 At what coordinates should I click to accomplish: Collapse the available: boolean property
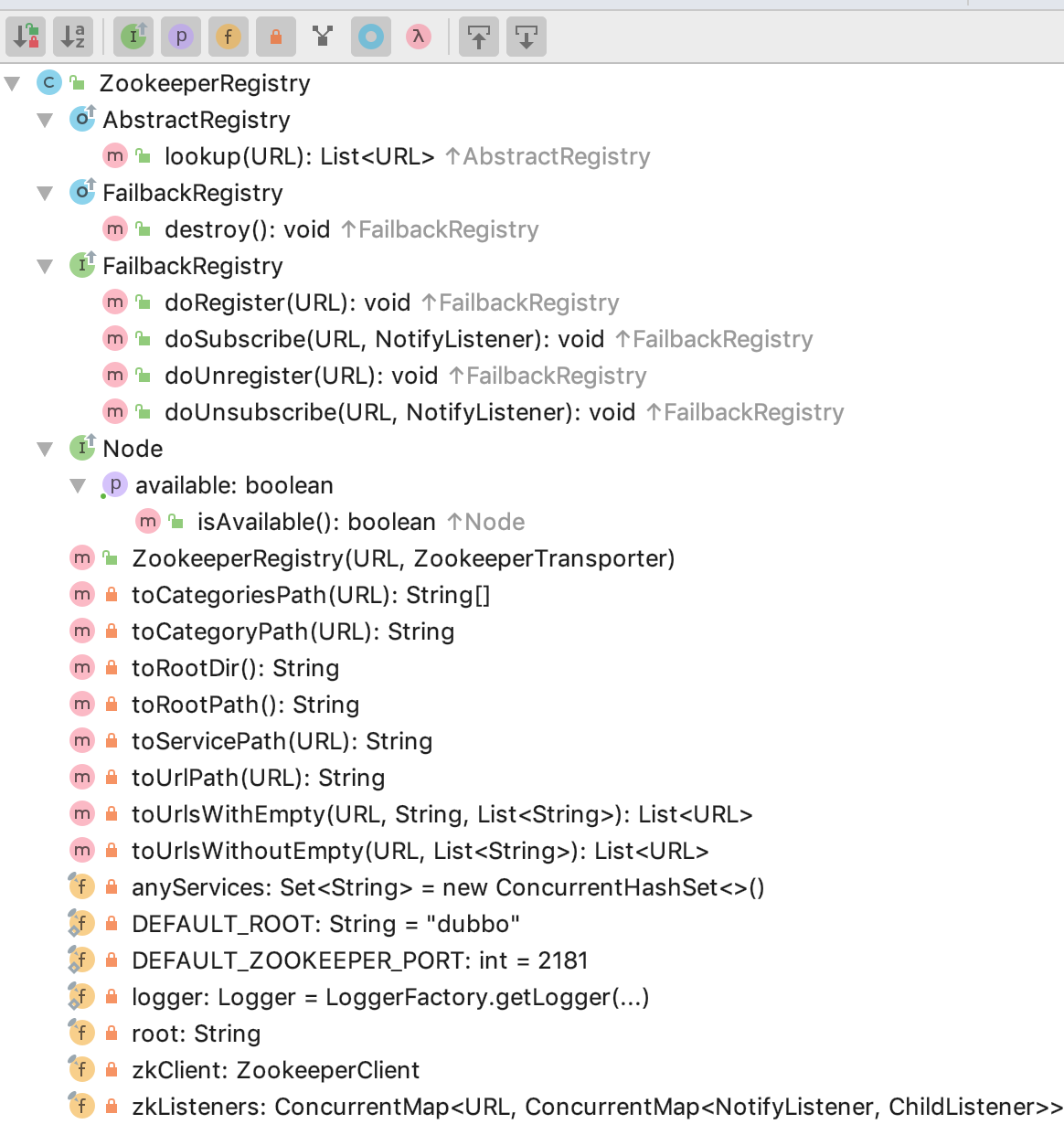pyautogui.click(x=79, y=485)
